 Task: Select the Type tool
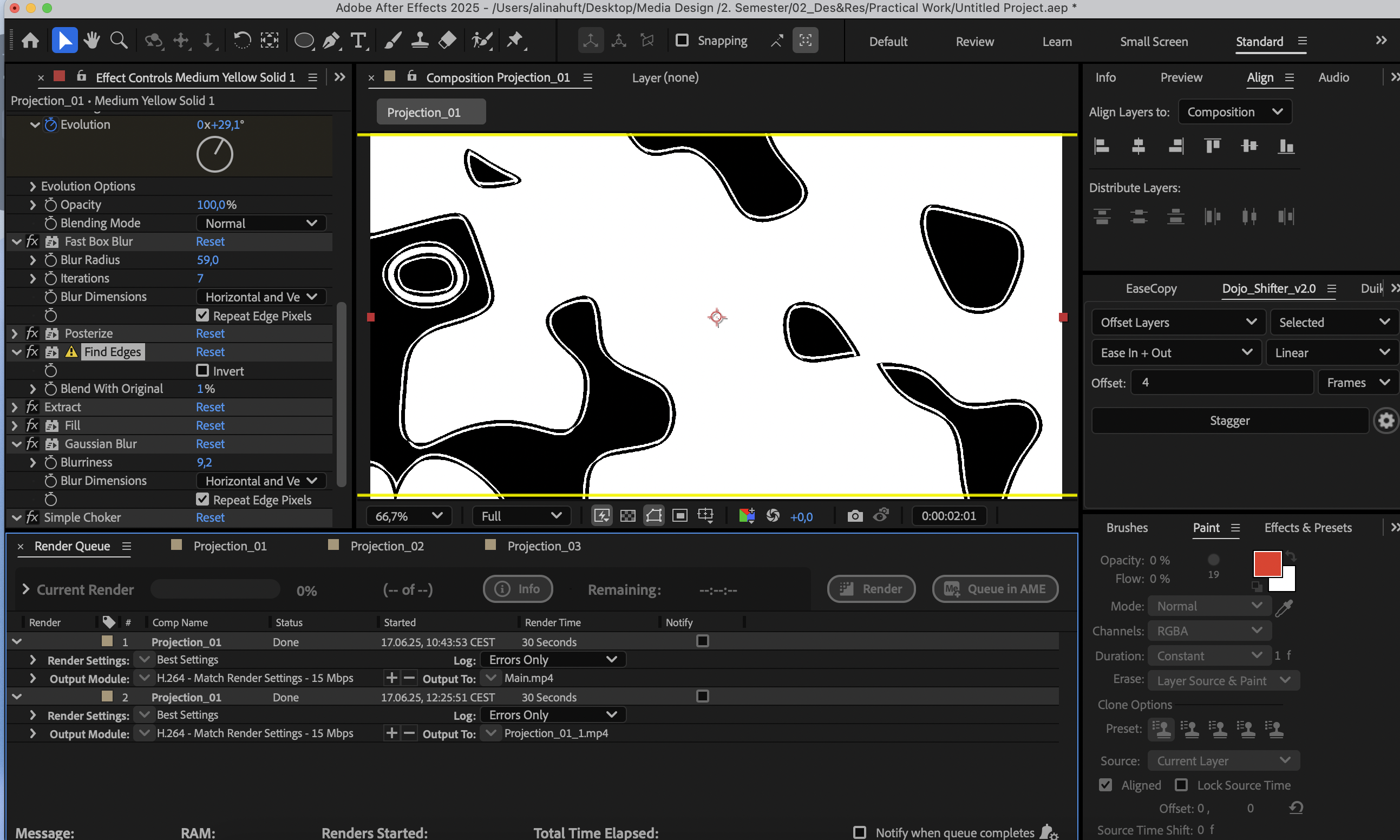pos(358,41)
